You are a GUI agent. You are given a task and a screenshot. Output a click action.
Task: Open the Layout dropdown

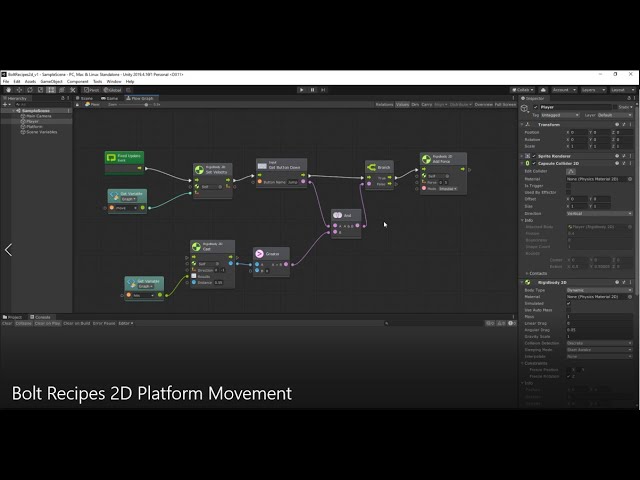(x=622, y=90)
